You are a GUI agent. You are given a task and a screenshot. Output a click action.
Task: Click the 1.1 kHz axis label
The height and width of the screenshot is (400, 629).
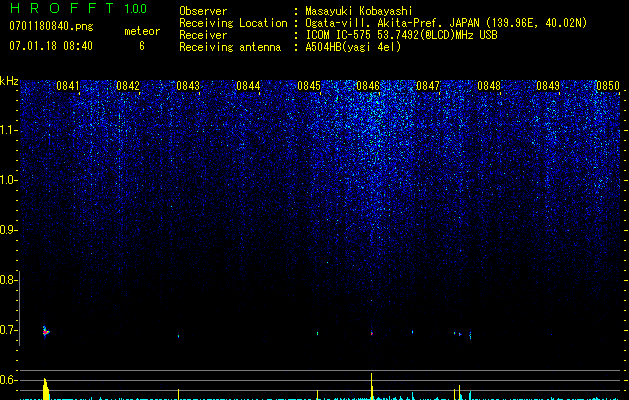click(x=8, y=130)
